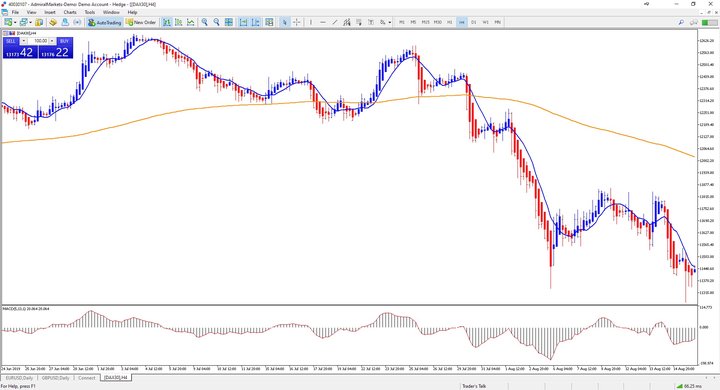This screenshot has width=720, height=390.
Task: Click the lot size 100.00 field
Action: point(38,41)
